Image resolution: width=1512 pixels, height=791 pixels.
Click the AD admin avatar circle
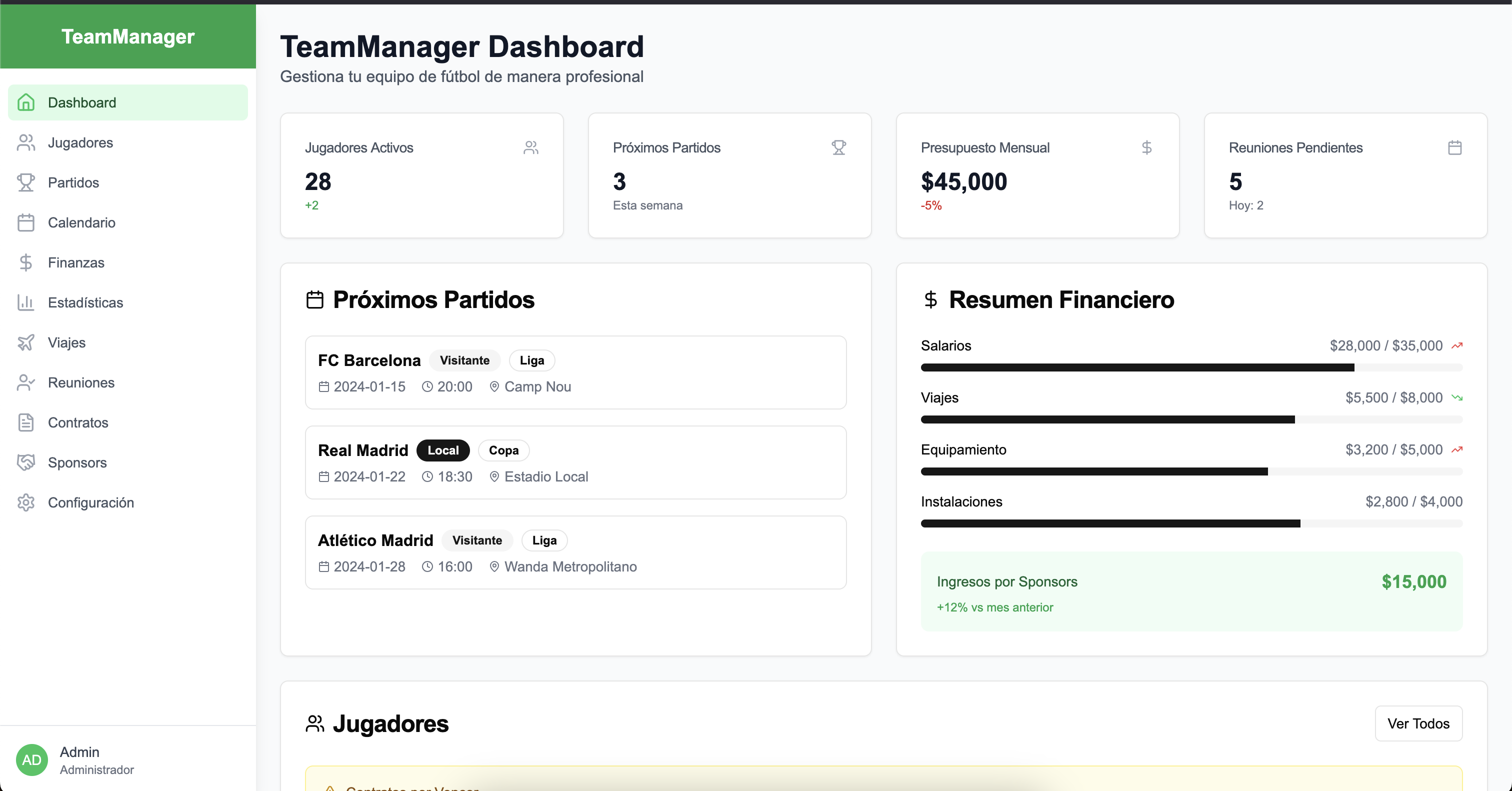coord(31,760)
